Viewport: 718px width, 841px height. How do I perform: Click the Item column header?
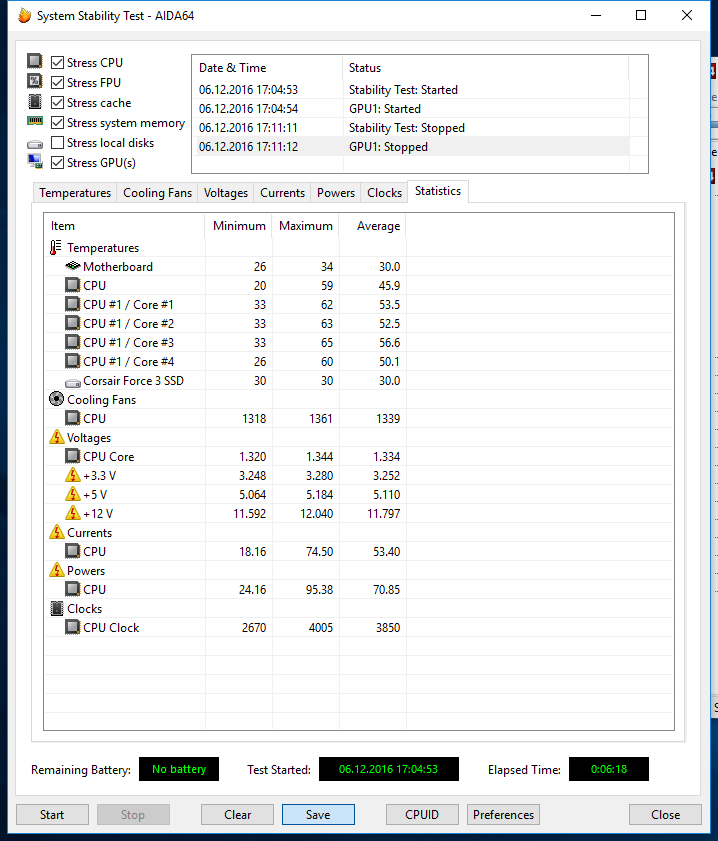(124, 226)
